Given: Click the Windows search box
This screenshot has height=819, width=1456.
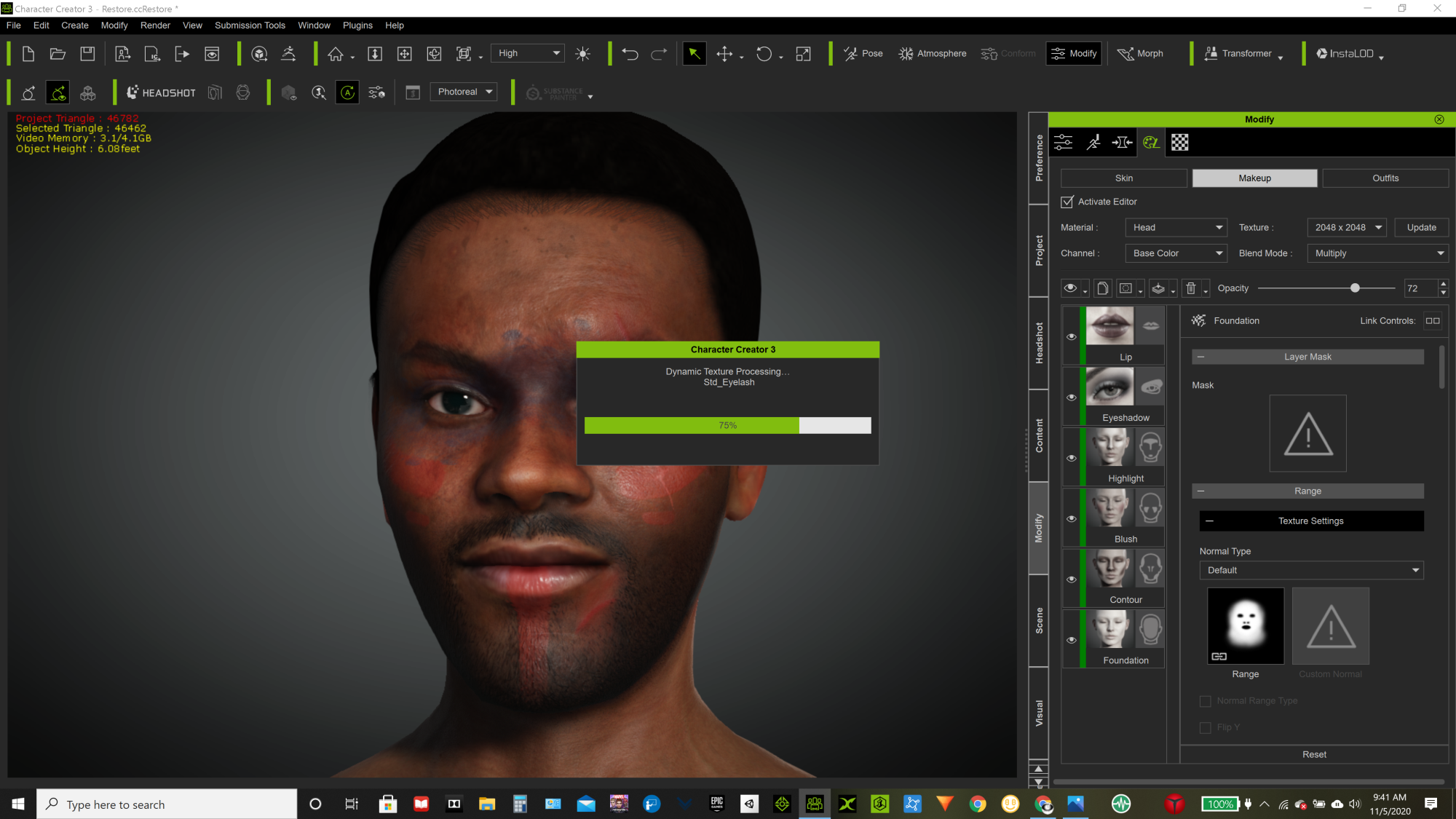Looking at the screenshot, I should [167, 804].
